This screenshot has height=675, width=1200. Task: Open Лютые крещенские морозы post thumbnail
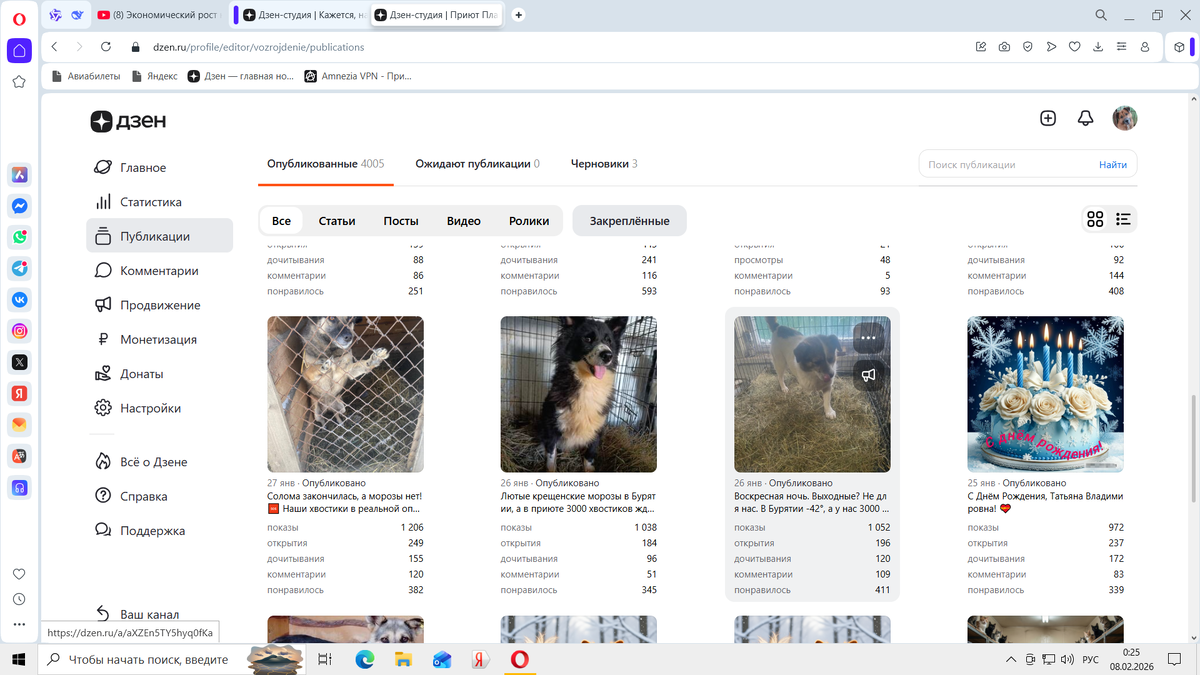(x=579, y=394)
